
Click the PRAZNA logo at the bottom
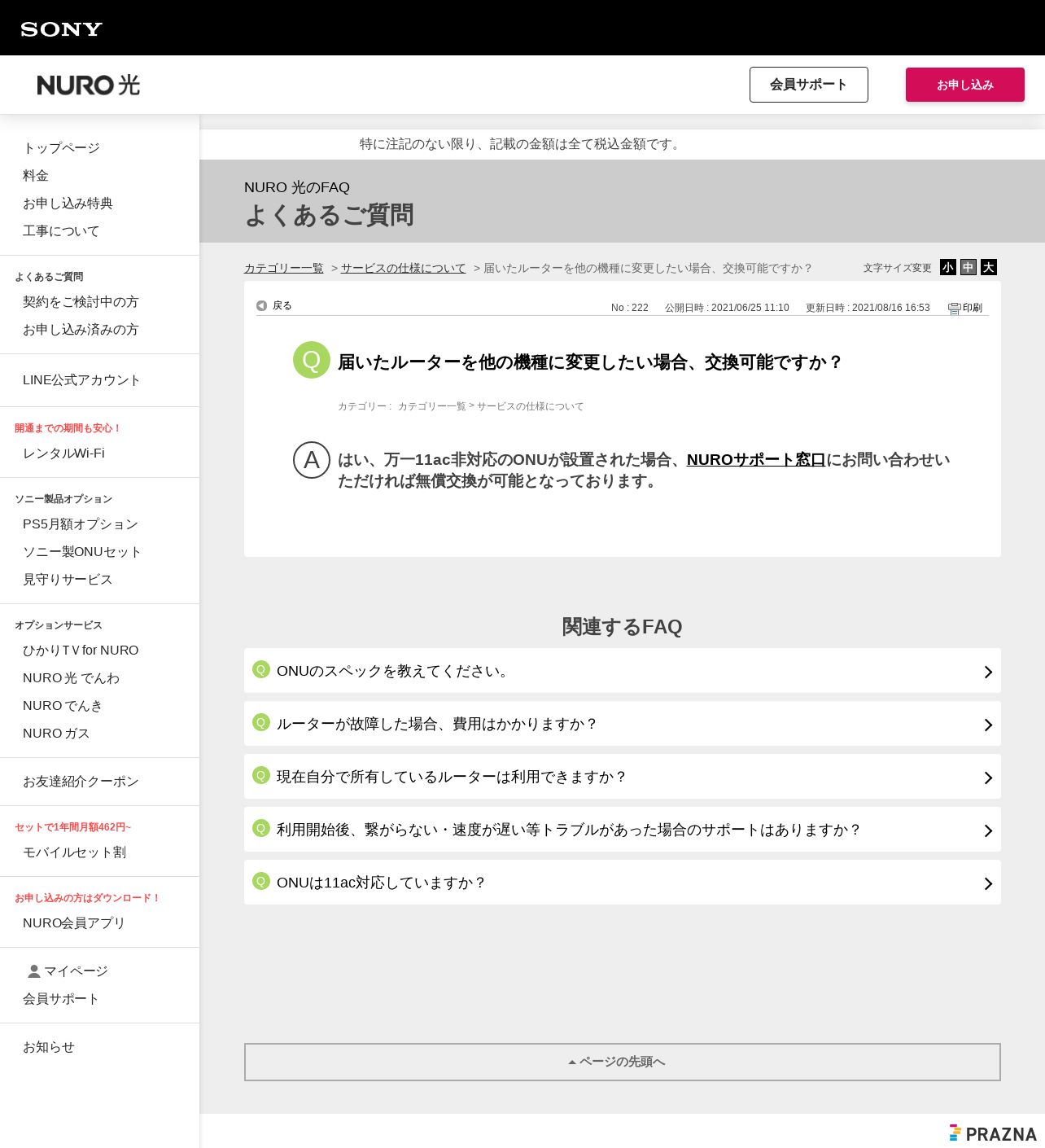pos(993,1134)
